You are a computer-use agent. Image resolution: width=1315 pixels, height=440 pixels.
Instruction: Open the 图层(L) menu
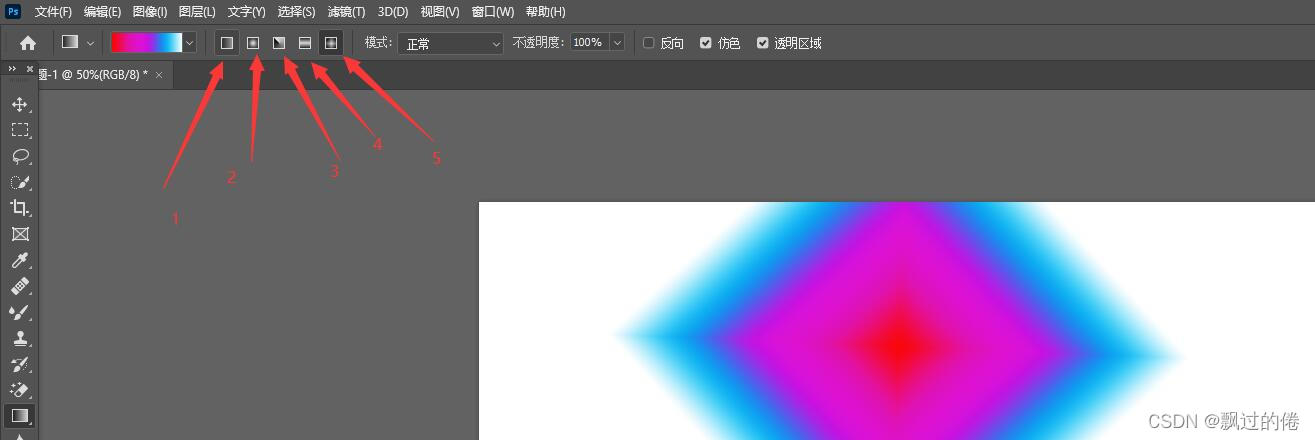[x=197, y=12]
